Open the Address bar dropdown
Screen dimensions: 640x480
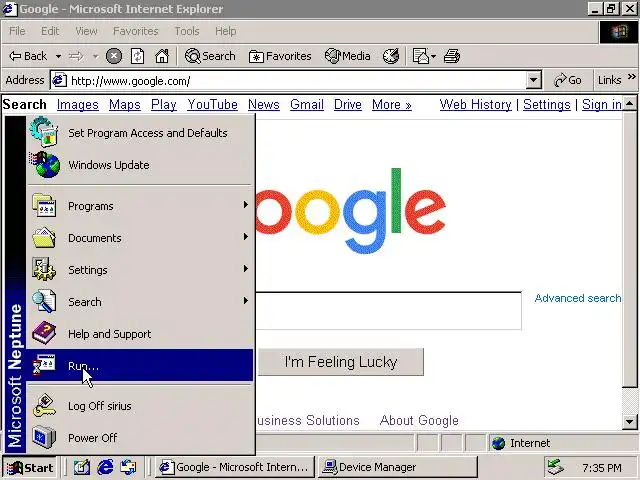coord(533,80)
